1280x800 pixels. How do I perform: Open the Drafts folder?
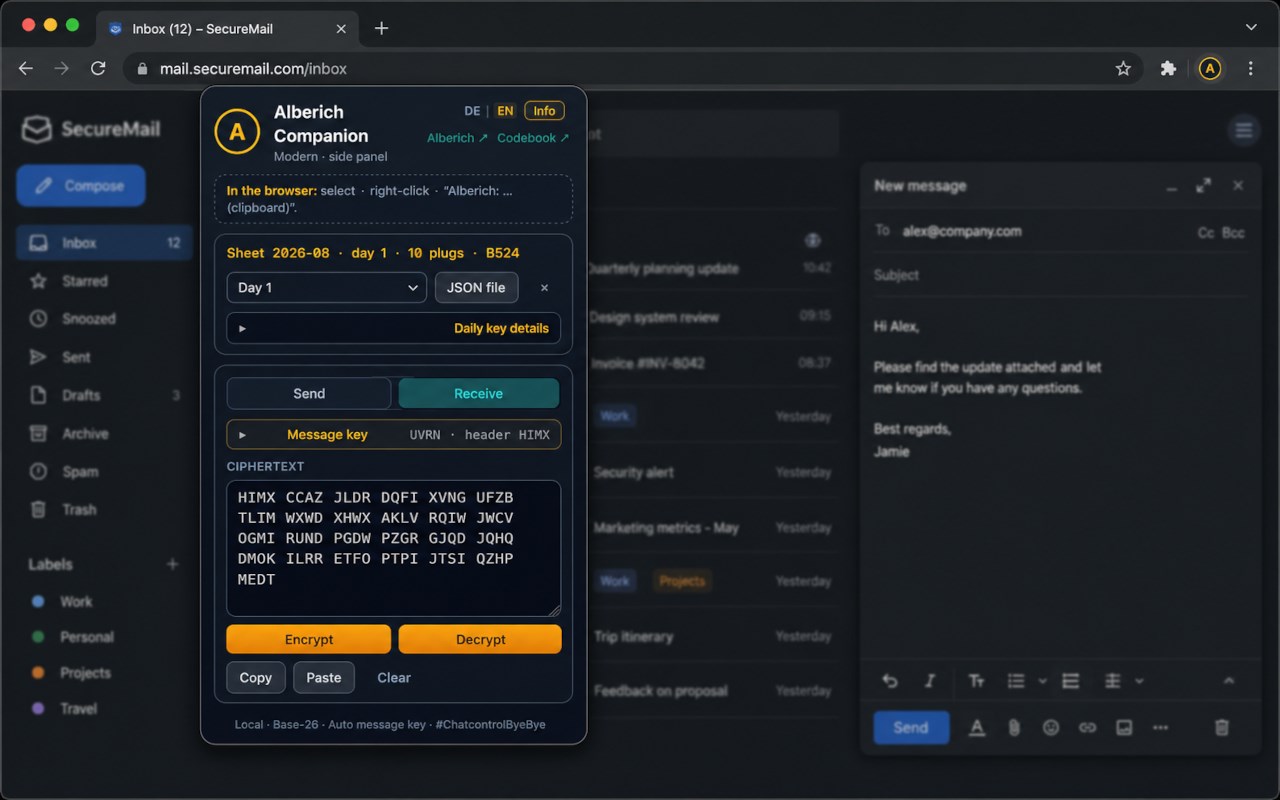pyautogui.click(x=104, y=395)
